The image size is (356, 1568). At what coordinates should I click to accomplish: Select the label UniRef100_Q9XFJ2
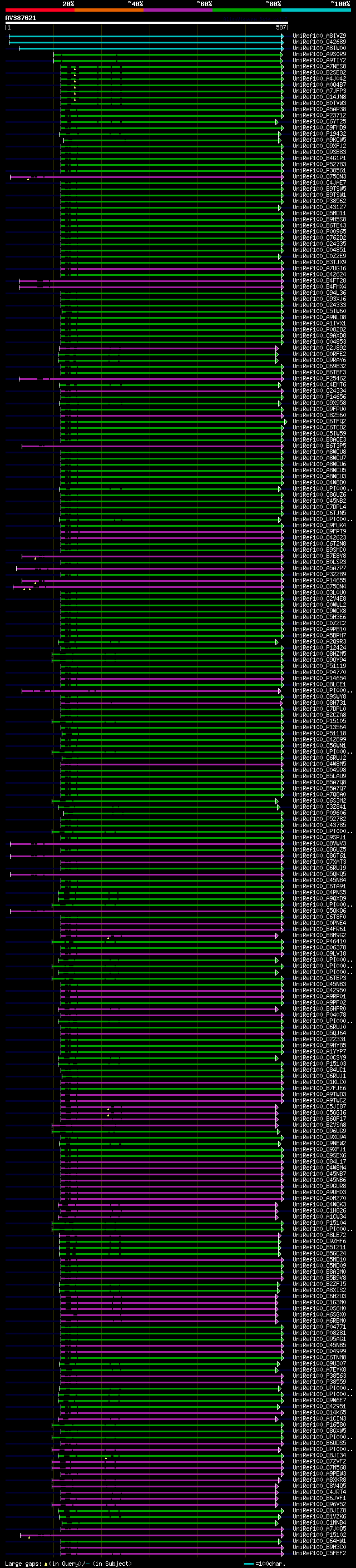coord(319,146)
